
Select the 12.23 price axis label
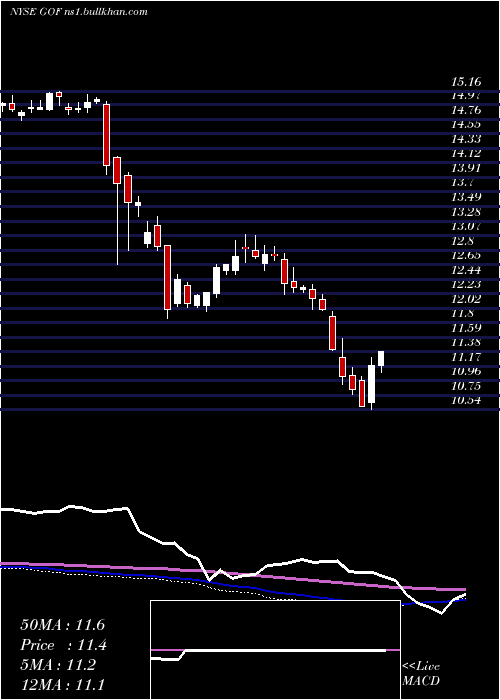pyautogui.click(x=466, y=284)
